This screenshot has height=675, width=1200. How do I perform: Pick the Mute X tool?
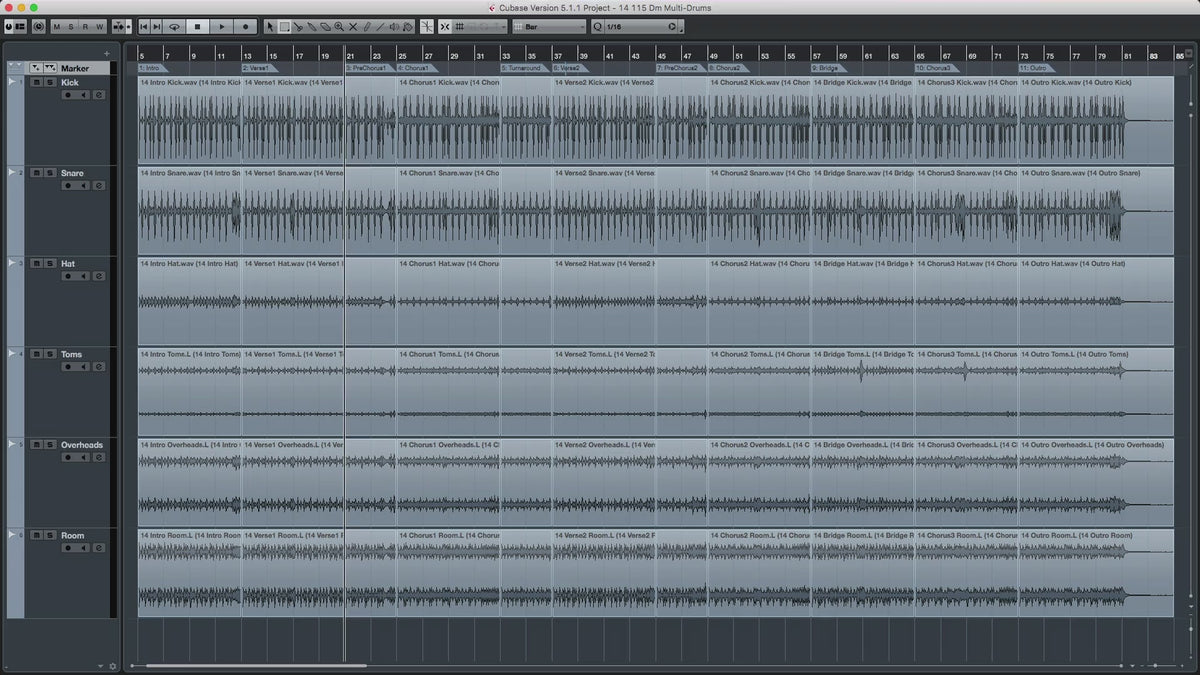pyautogui.click(x=353, y=27)
